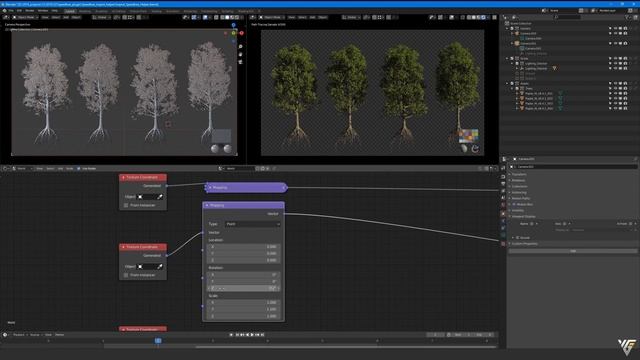Enable From Instancer on the upper Texture Coordinate node
The height and width of the screenshot is (360, 640).
(x=126, y=205)
